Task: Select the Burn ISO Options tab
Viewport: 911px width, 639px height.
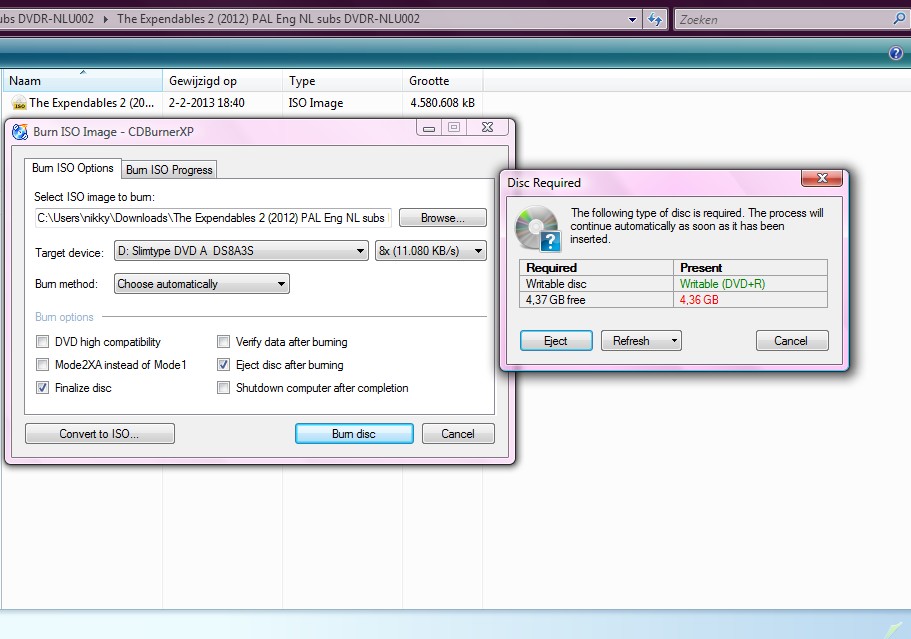Action: click(x=73, y=168)
